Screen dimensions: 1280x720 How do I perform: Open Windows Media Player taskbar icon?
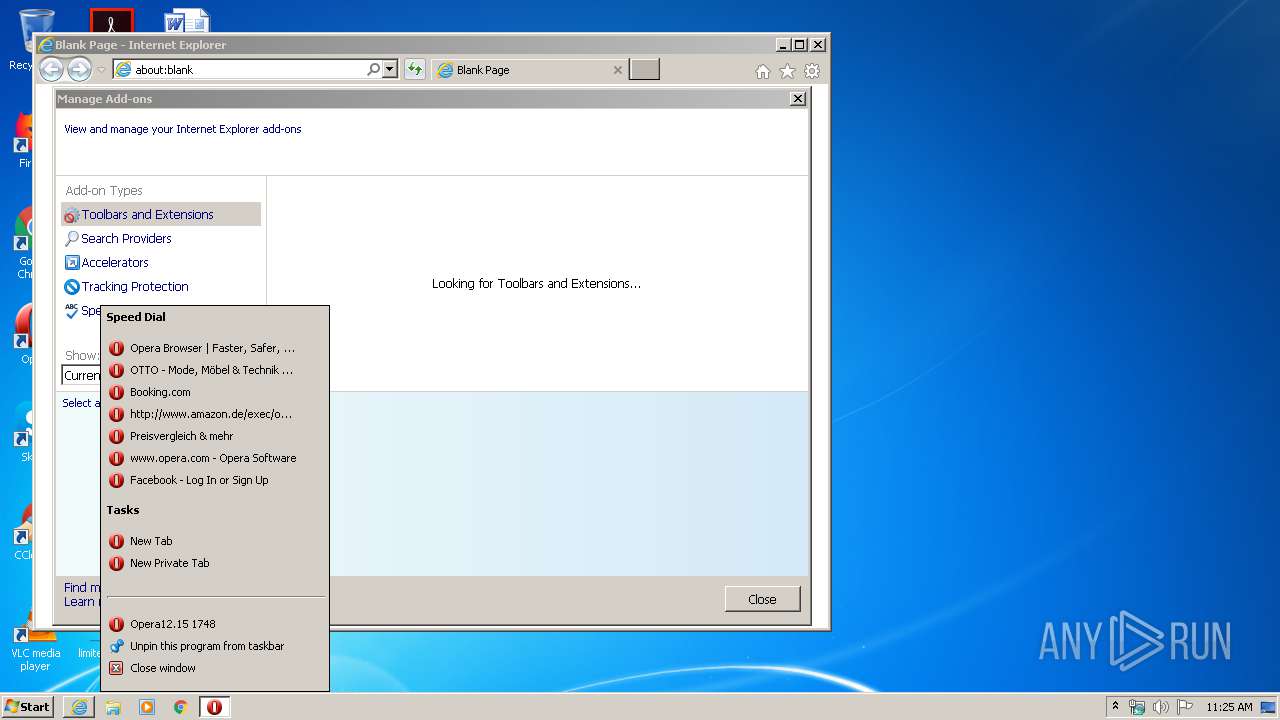(147, 707)
